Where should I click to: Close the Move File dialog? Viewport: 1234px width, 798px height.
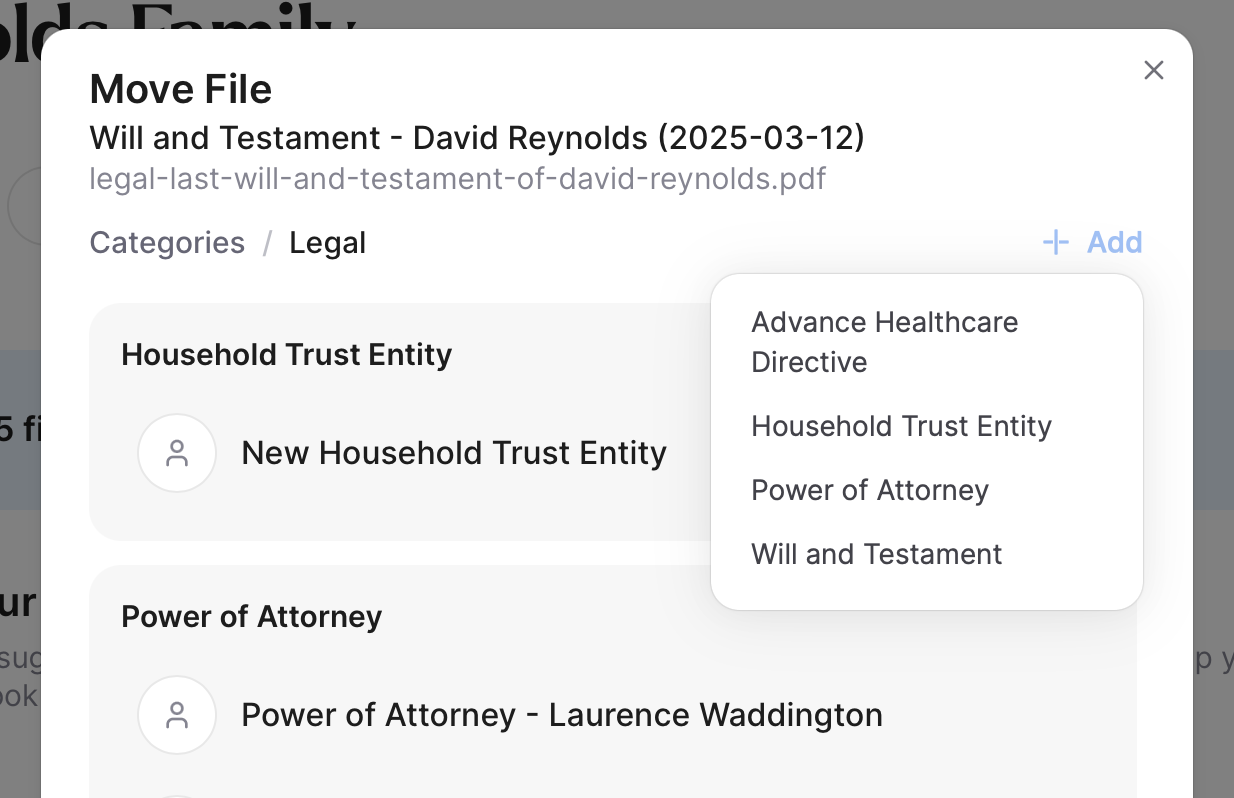pos(1154,70)
